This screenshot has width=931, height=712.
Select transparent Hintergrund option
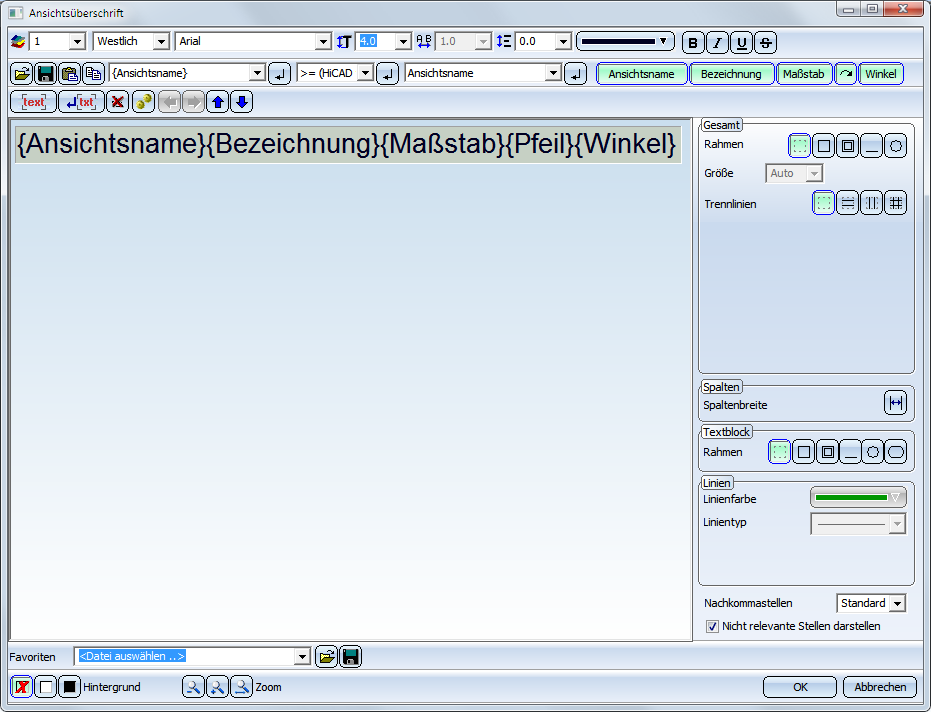pyautogui.click(x=21, y=687)
